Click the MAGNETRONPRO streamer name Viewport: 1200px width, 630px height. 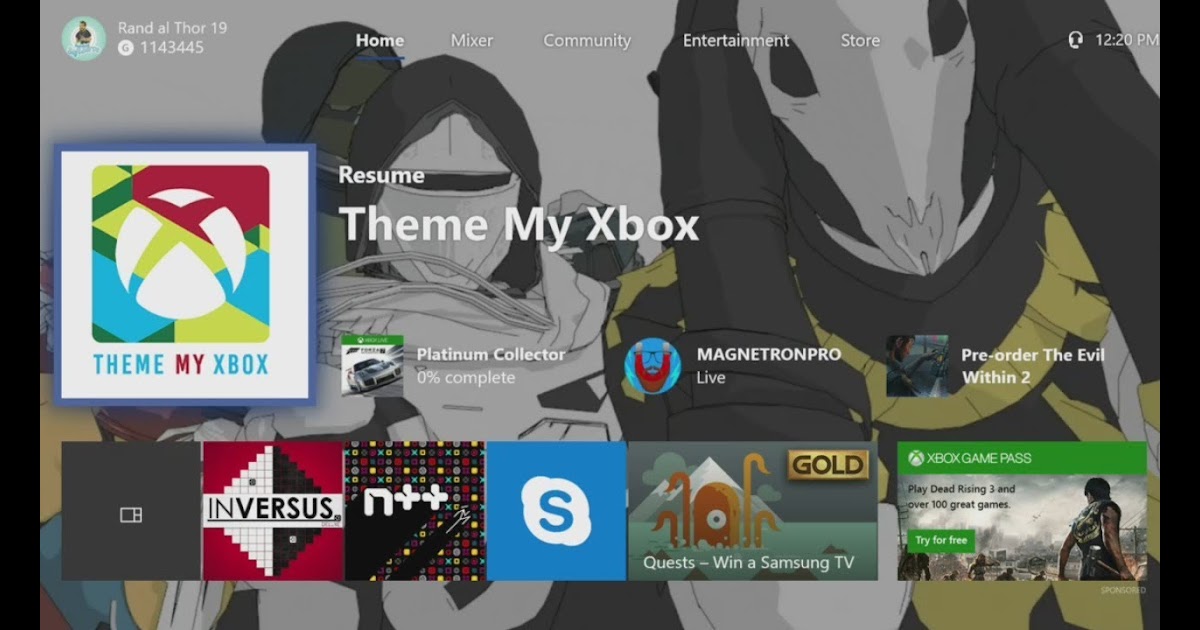769,354
